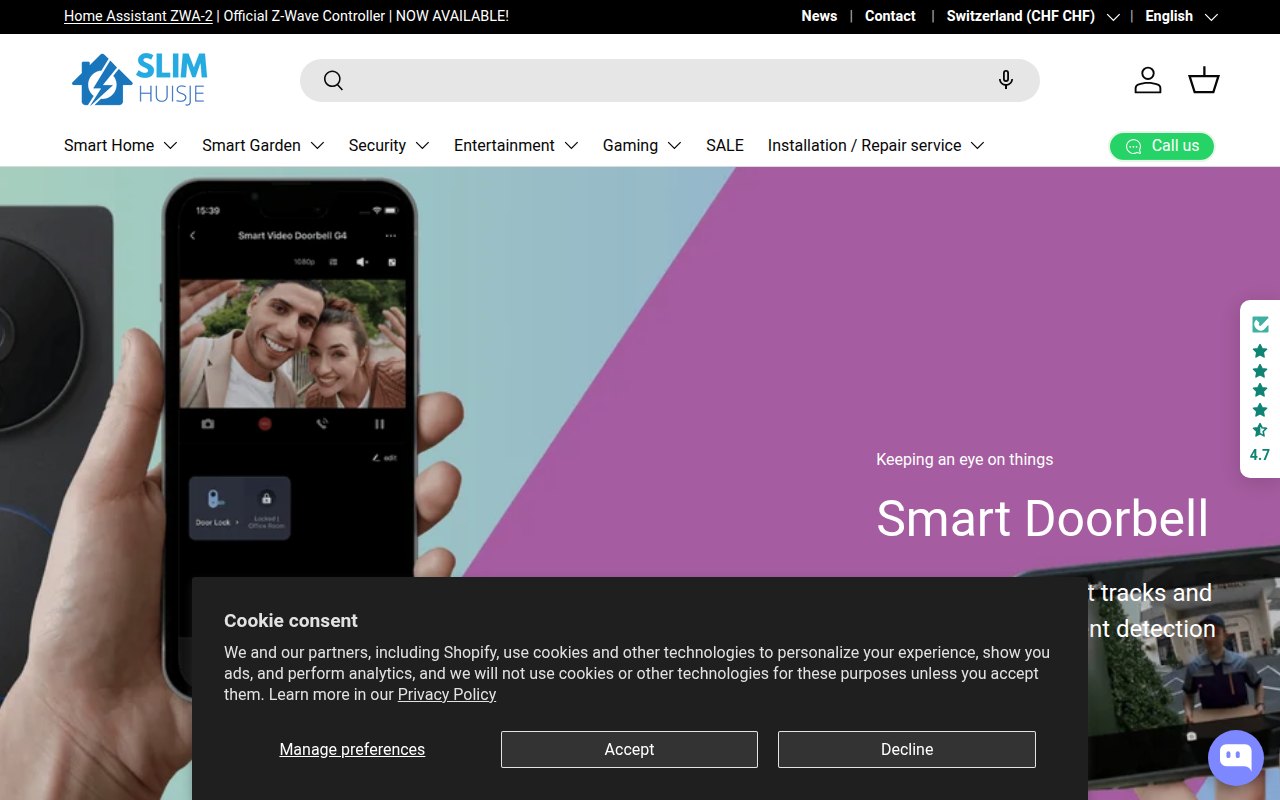Click the Keeping an eye on things text
This screenshot has width=1280, height=800.
pos(965,459)
